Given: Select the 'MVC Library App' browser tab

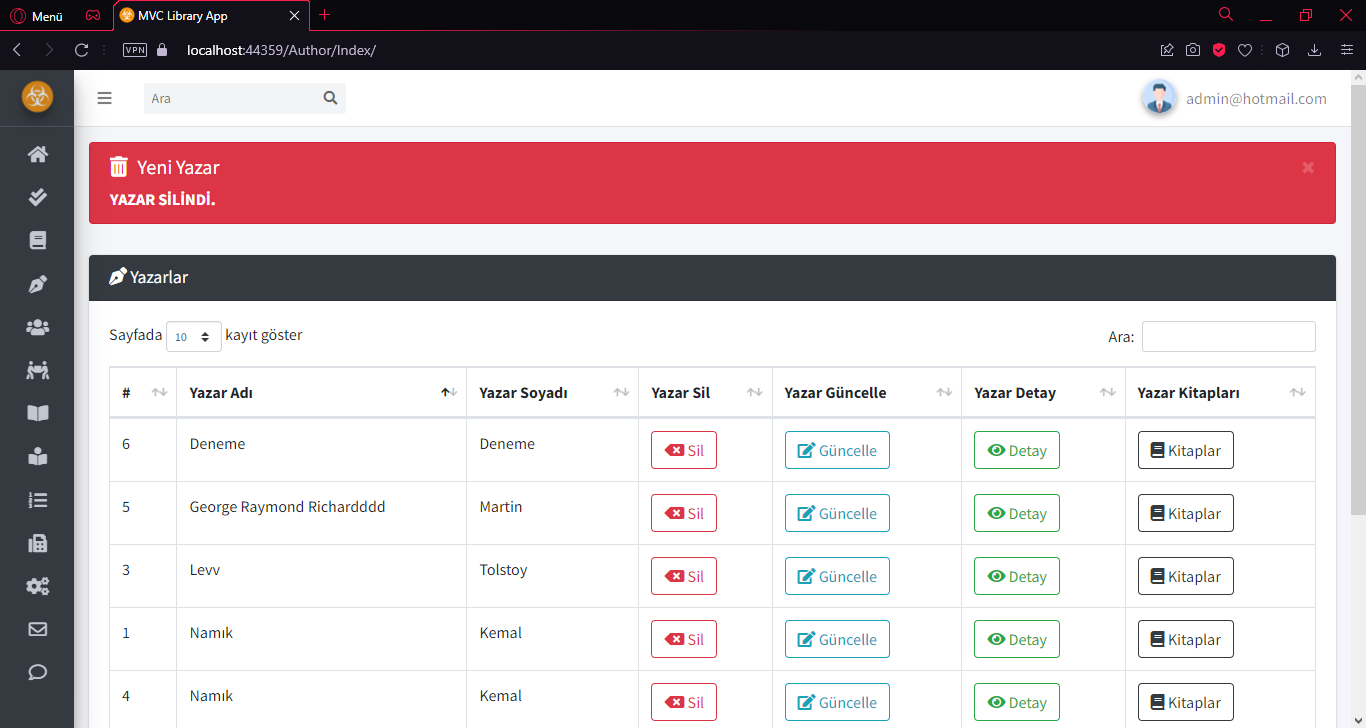Looking at the screenshot, I should tap(209, 16).
